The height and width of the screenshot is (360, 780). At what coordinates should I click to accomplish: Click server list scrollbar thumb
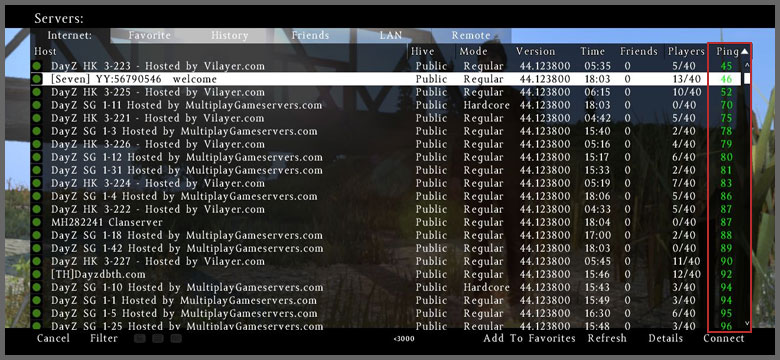tap(747, 79)
